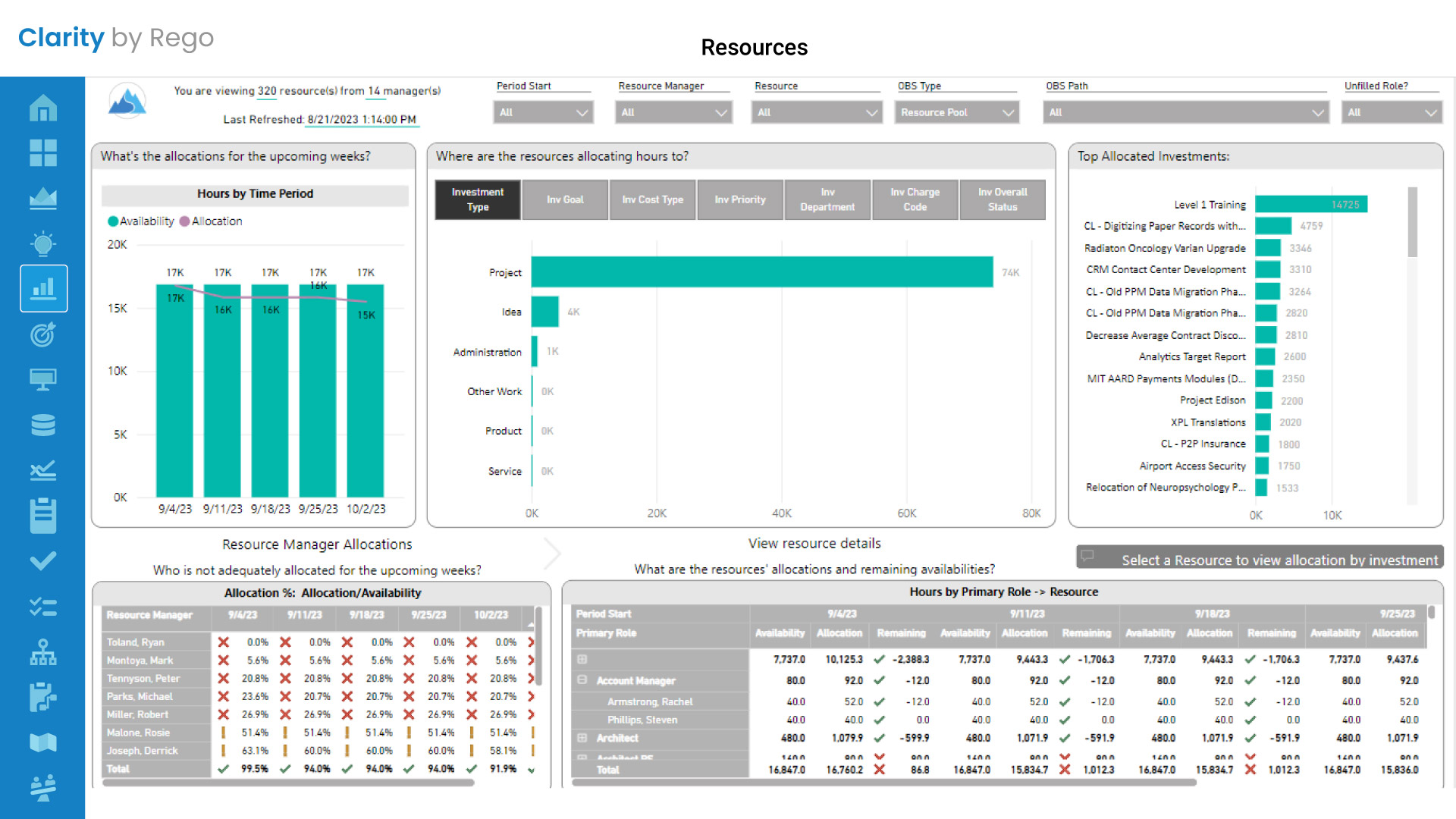Select the Inv Overall Status tab
The width and height of the screenshot is (1456, 819).
pos(1003,199)
